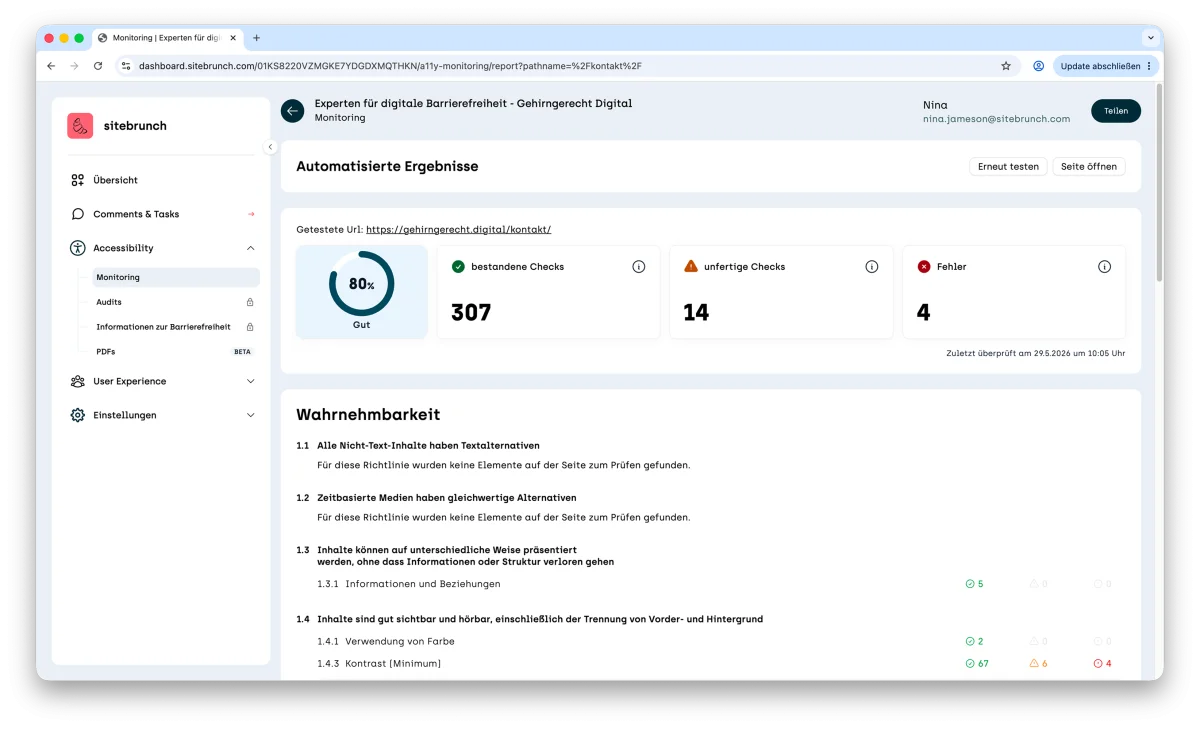Click the green checkmark icon of bestandene Checks
The image size is (1200, 729).
458,267
